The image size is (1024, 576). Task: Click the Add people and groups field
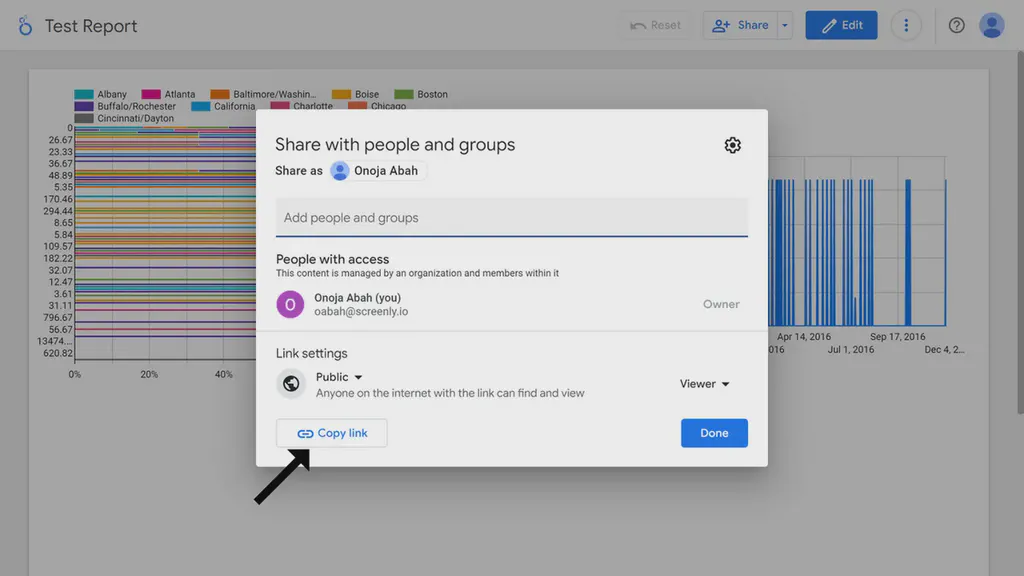tap(511, 216)
